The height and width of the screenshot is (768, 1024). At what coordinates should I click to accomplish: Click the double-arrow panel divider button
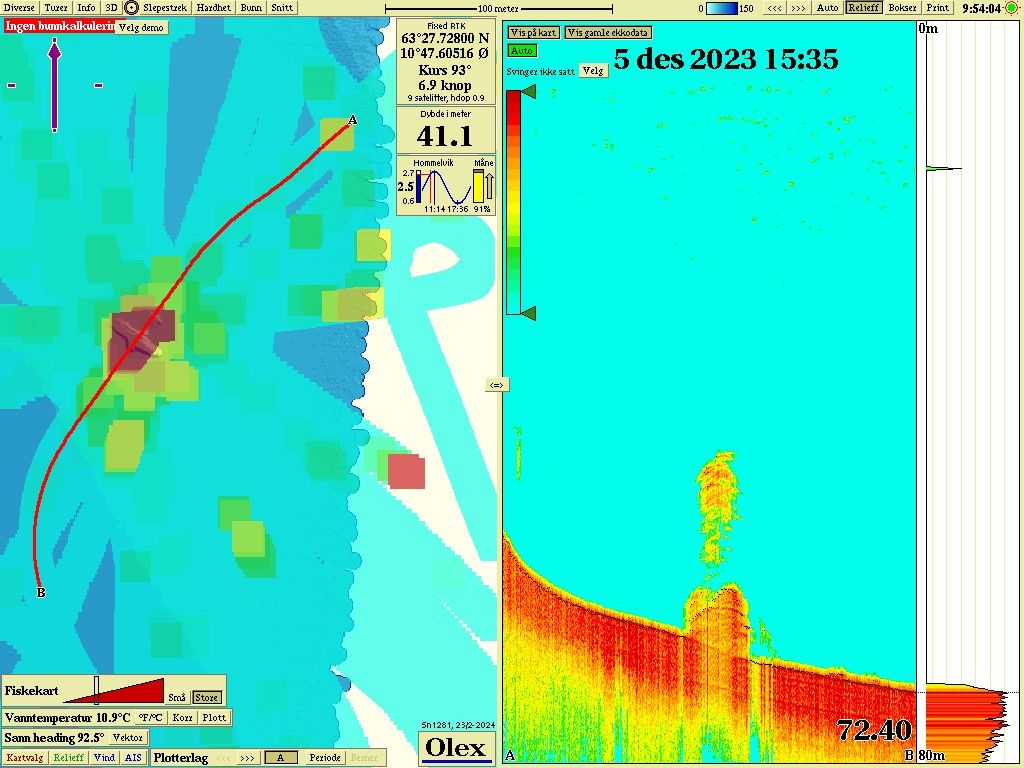point(497,385)
